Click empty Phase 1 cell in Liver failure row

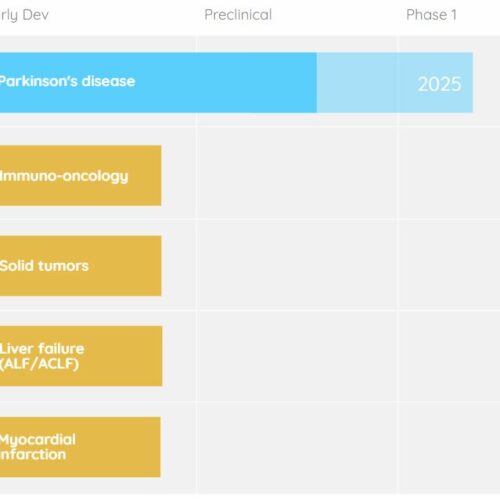[x=449, y=356]
